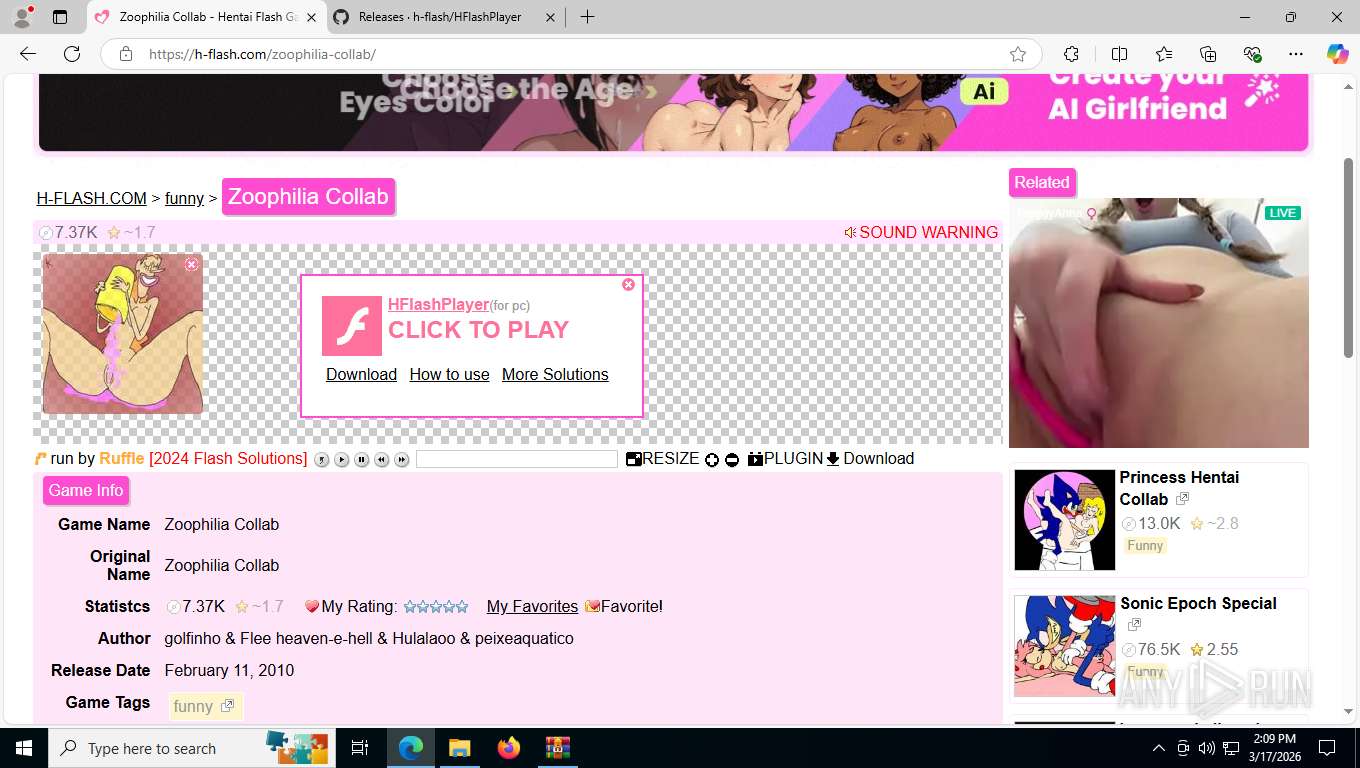This screenshot has height=768, width=1360.
Task: Open new-window icon beside funny tag
Action: point(227,706)
